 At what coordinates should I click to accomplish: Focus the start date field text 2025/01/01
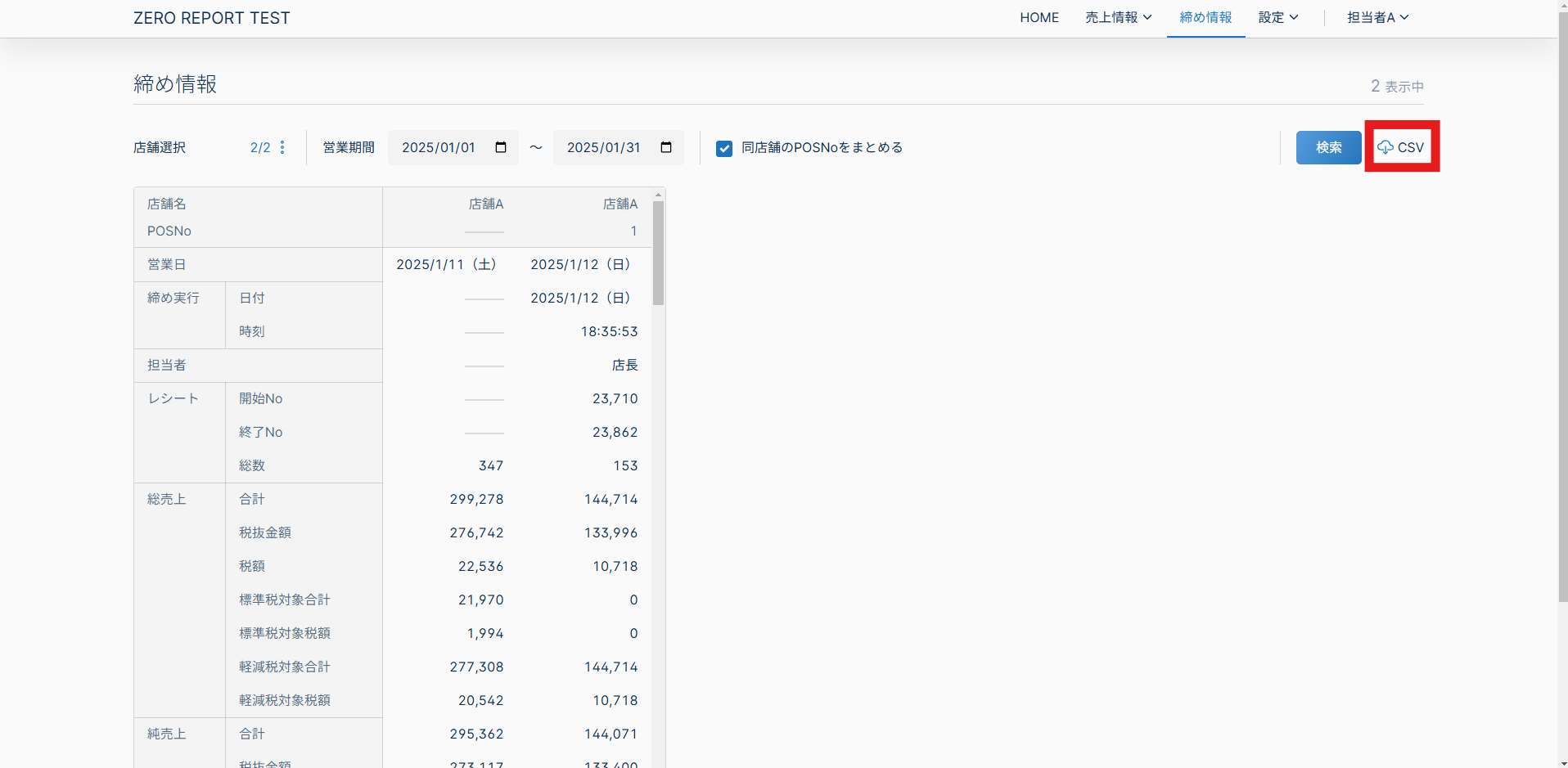pyautogui.click(x=439, y=147)
